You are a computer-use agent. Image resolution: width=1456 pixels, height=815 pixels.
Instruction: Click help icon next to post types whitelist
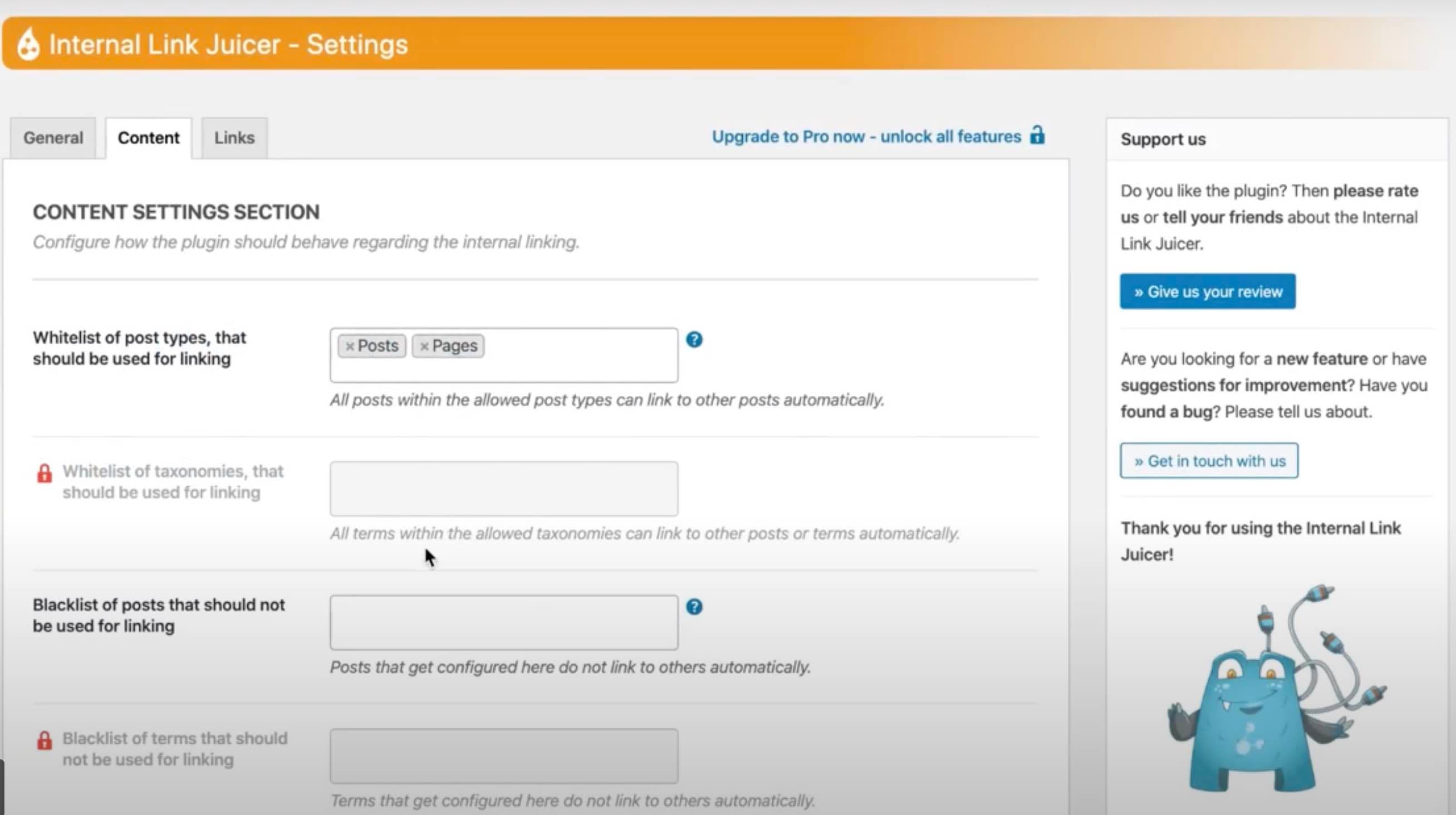(x=694, y=339)
